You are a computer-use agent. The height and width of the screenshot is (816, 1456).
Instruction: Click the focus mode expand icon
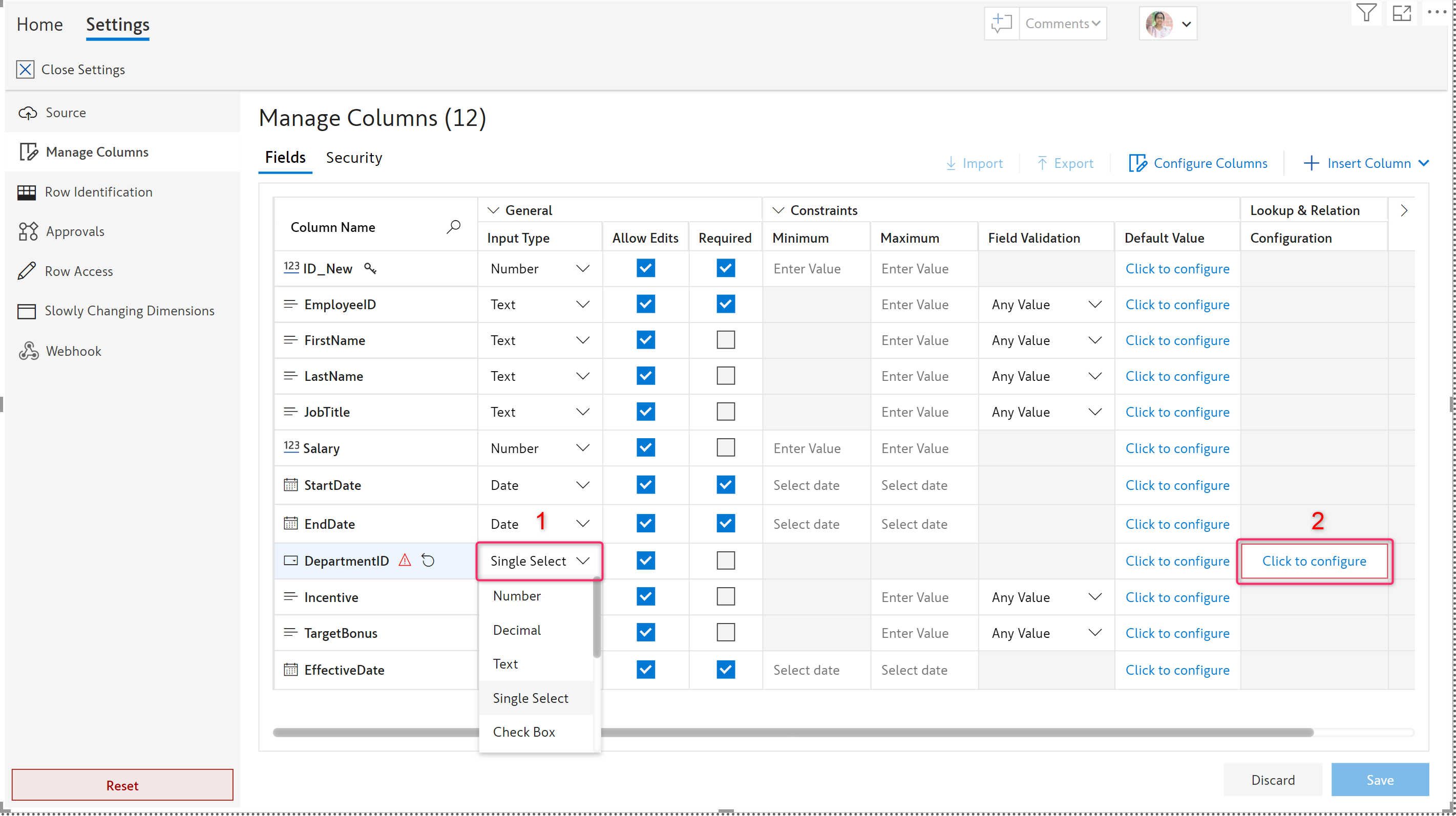tap(1401, 12)
